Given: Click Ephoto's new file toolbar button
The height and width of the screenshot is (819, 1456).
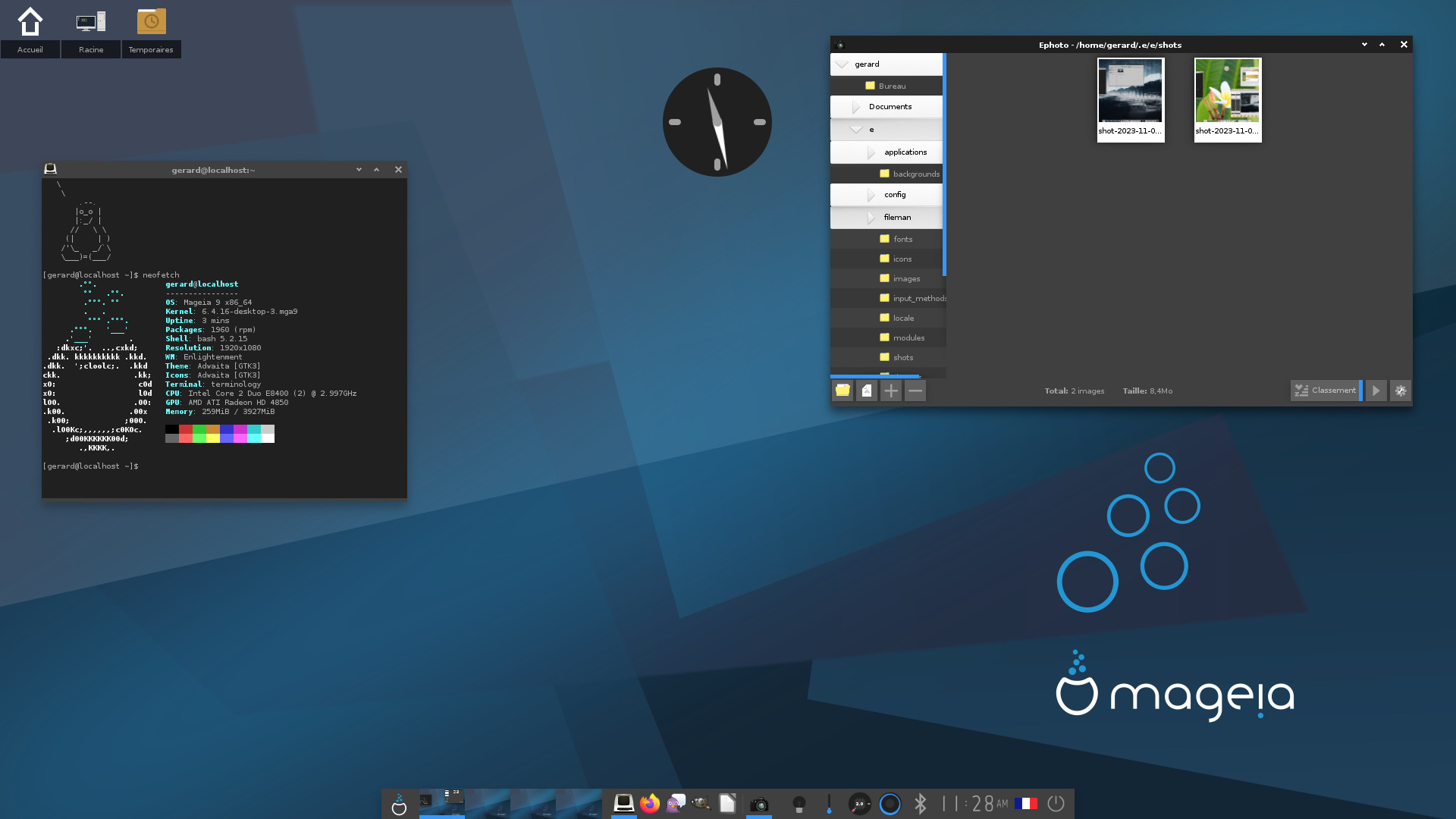Looking at the screenshot, I should [x=867, y=391].
